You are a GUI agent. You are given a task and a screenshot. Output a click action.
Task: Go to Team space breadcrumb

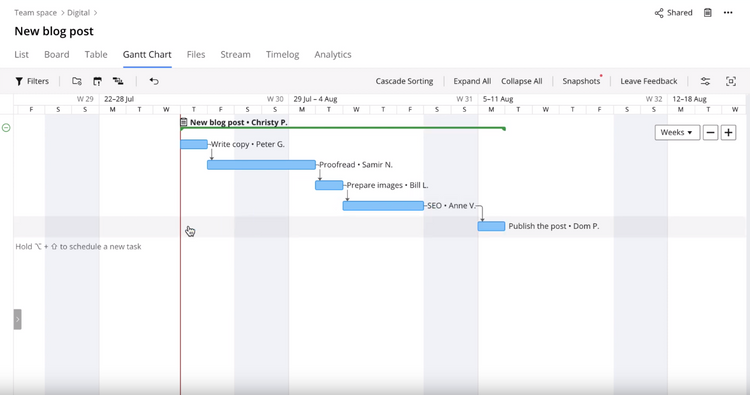tap(35, 13)
